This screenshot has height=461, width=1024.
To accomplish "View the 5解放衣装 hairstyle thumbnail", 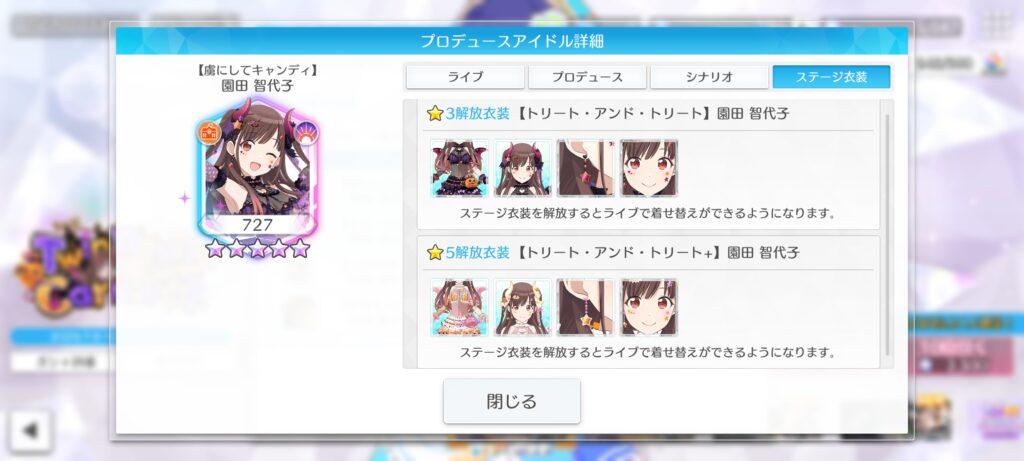I will pyautogui.click(x=522, y=308).
